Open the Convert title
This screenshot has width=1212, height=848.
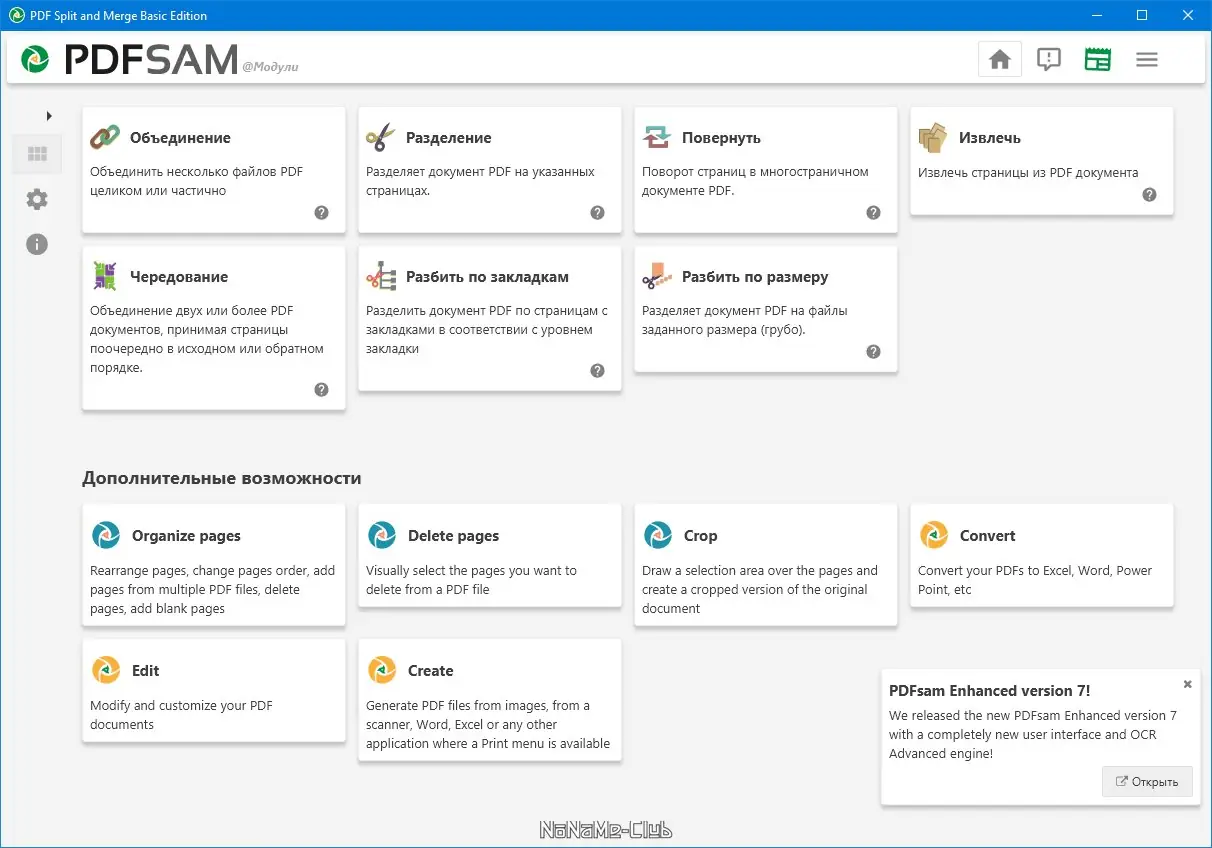(987, 536)
